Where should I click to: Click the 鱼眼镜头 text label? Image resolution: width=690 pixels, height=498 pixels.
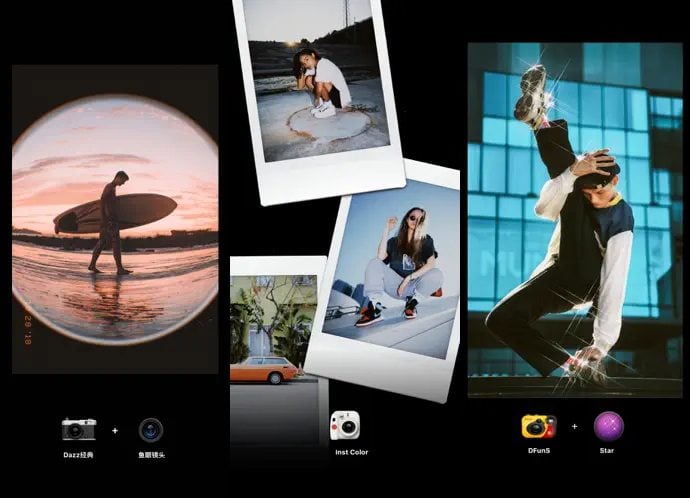point(151,455)
